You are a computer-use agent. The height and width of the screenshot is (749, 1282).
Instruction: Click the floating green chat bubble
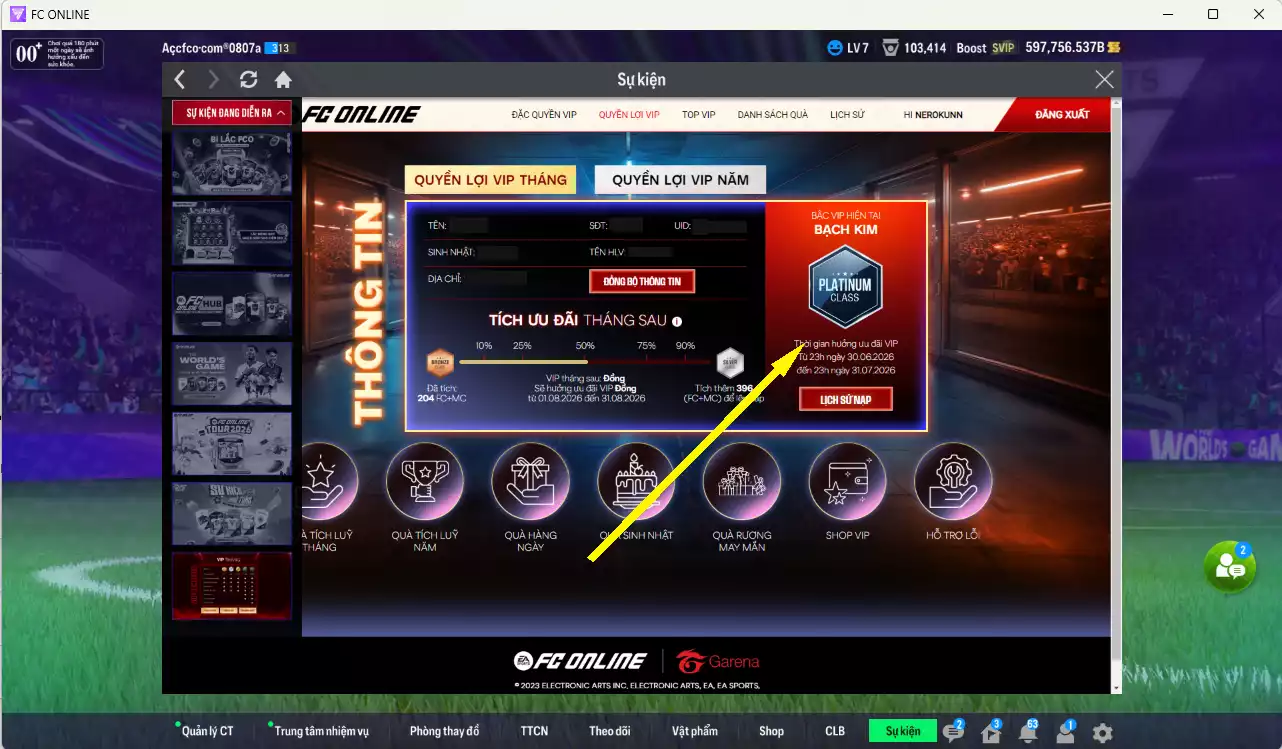coord(1229,568)
